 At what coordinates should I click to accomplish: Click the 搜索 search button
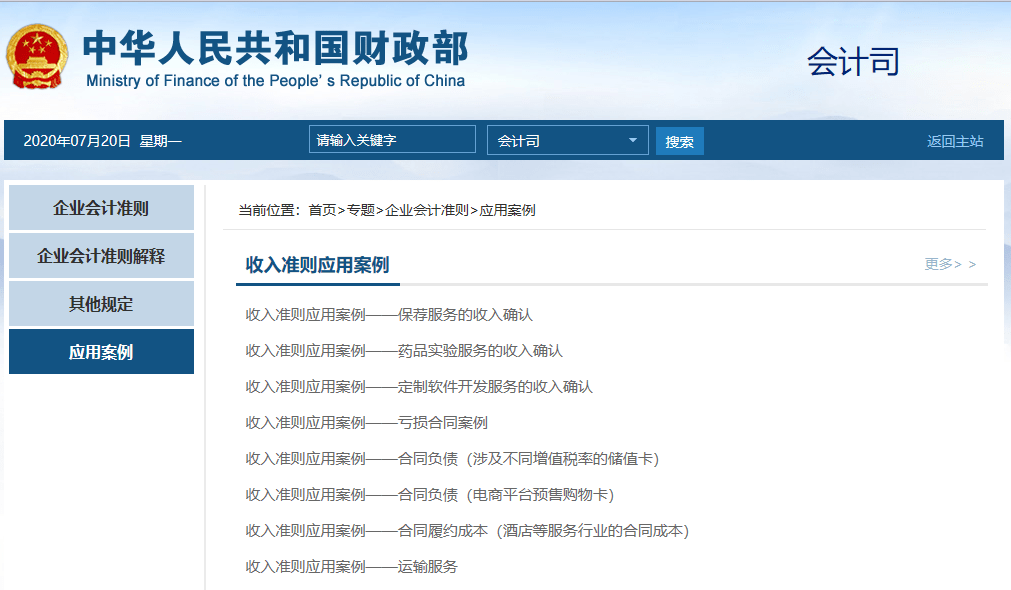click(x=679, y=139)
